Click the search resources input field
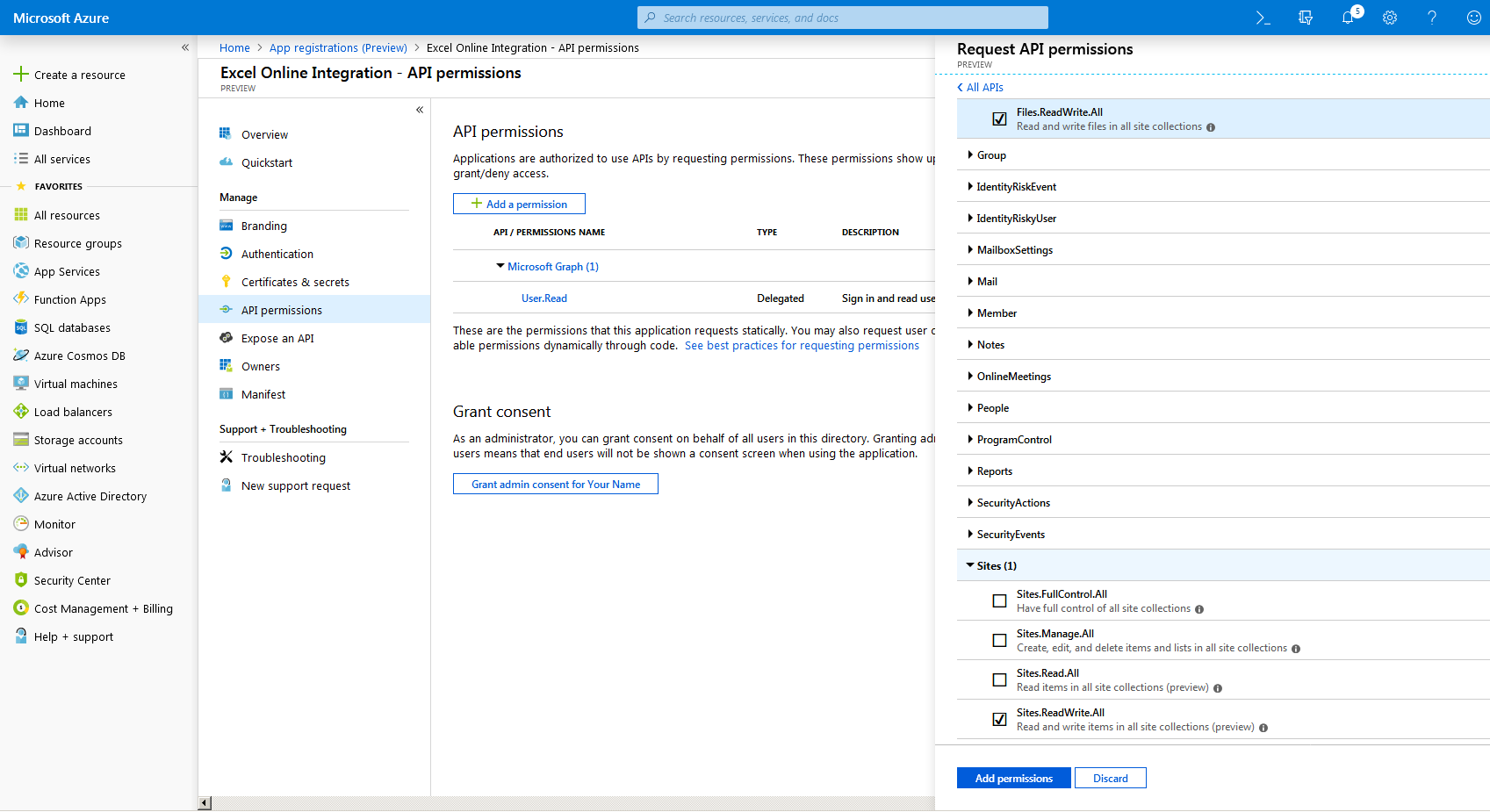The image size is (1490, 812). (x=843, y=18)
